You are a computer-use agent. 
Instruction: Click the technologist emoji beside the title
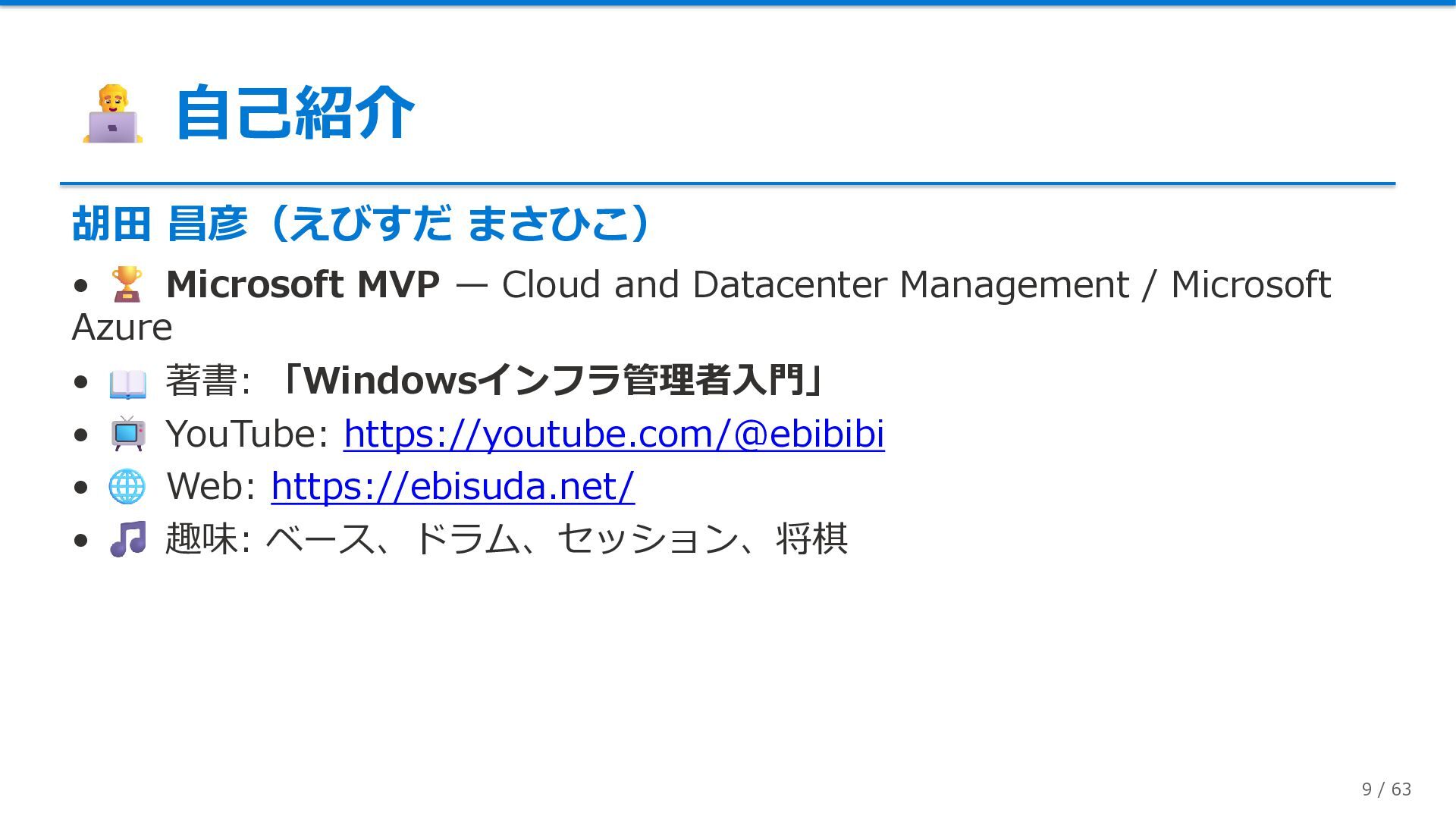click(x=112, y=114)
